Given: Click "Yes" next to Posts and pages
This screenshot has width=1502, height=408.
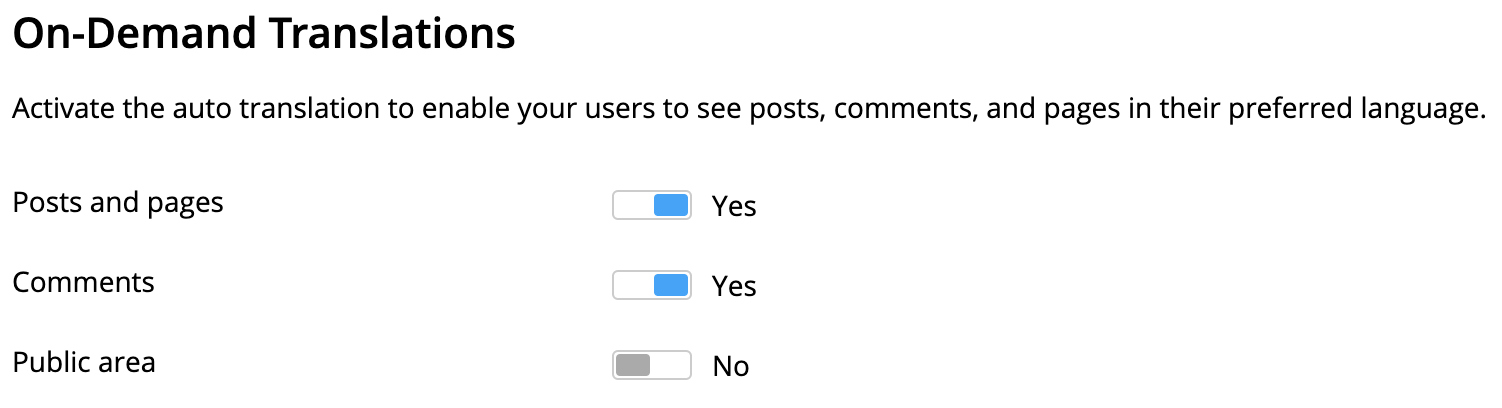Looking at the screenshot, I should pos(734,207).
